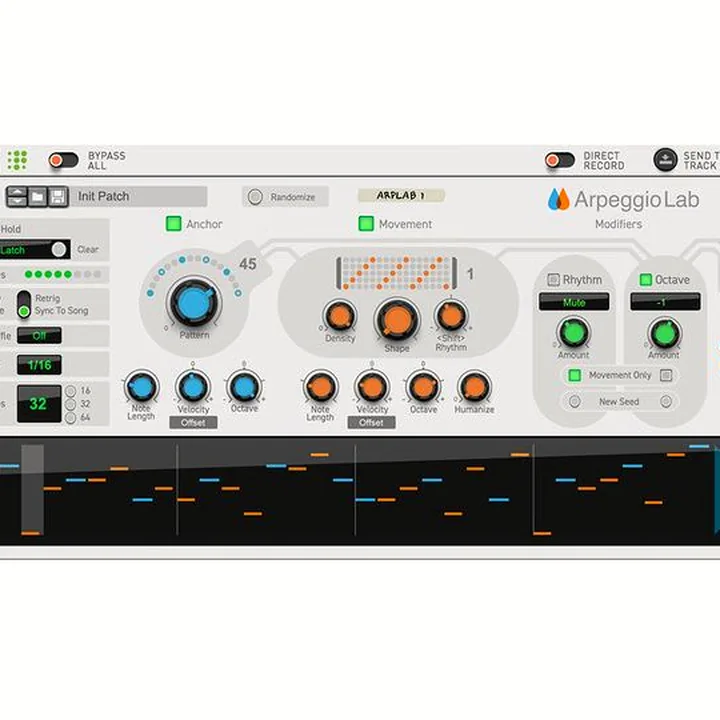Click the orange Movement Velocity knob
This screenshot has height=720, width=720.
pos(371,387)
